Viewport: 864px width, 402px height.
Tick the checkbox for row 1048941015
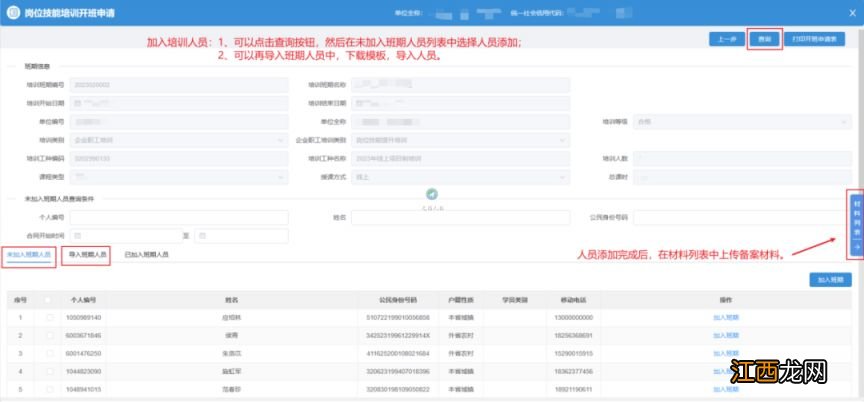pyautogui.click(x=50, y=389)
